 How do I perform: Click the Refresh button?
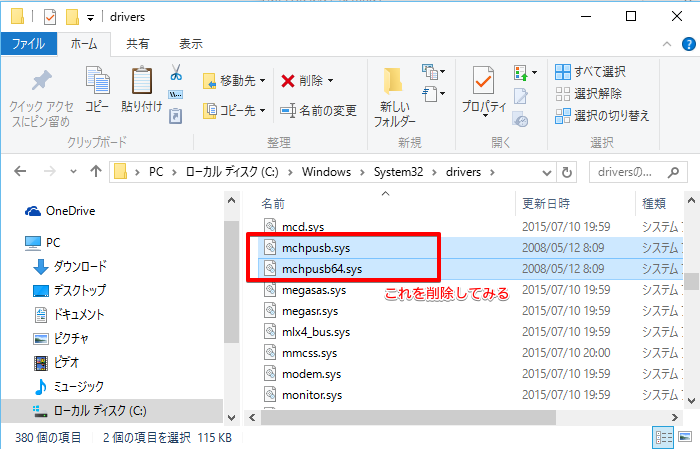click(567, 172)
